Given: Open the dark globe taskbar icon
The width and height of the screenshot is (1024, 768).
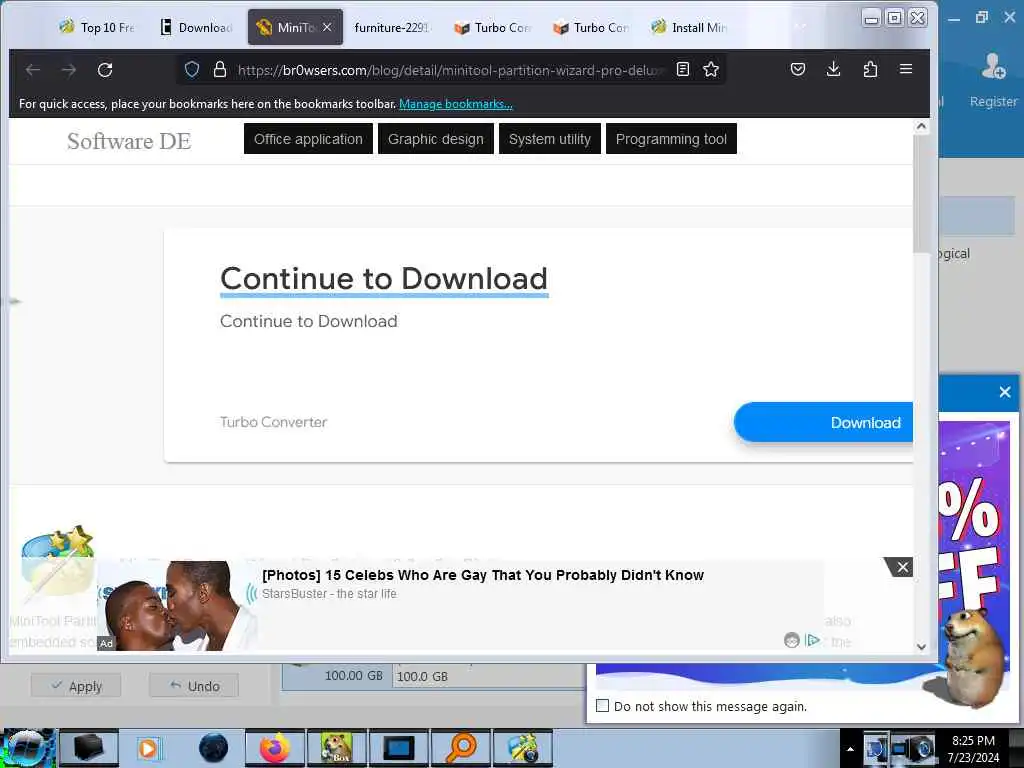Looking at the screenshot, I should (214, 748).
